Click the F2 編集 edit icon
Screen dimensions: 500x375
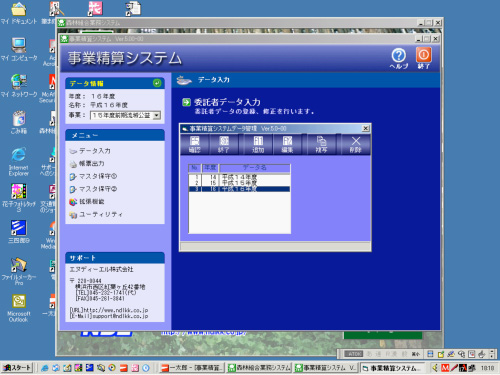(287, 144)
